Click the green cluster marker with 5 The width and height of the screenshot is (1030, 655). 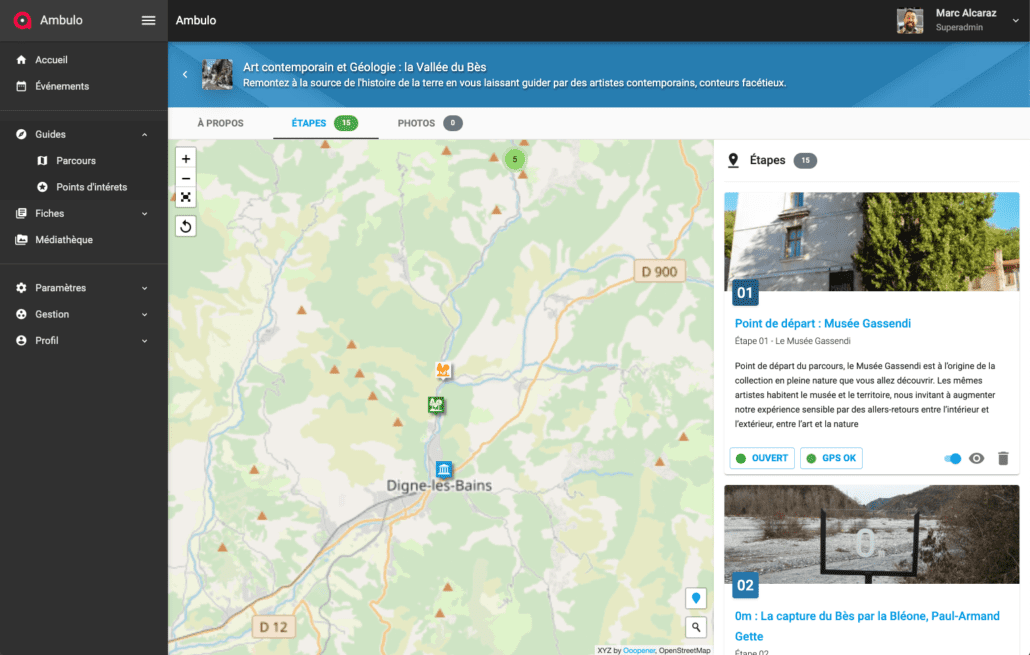[515, 159]
